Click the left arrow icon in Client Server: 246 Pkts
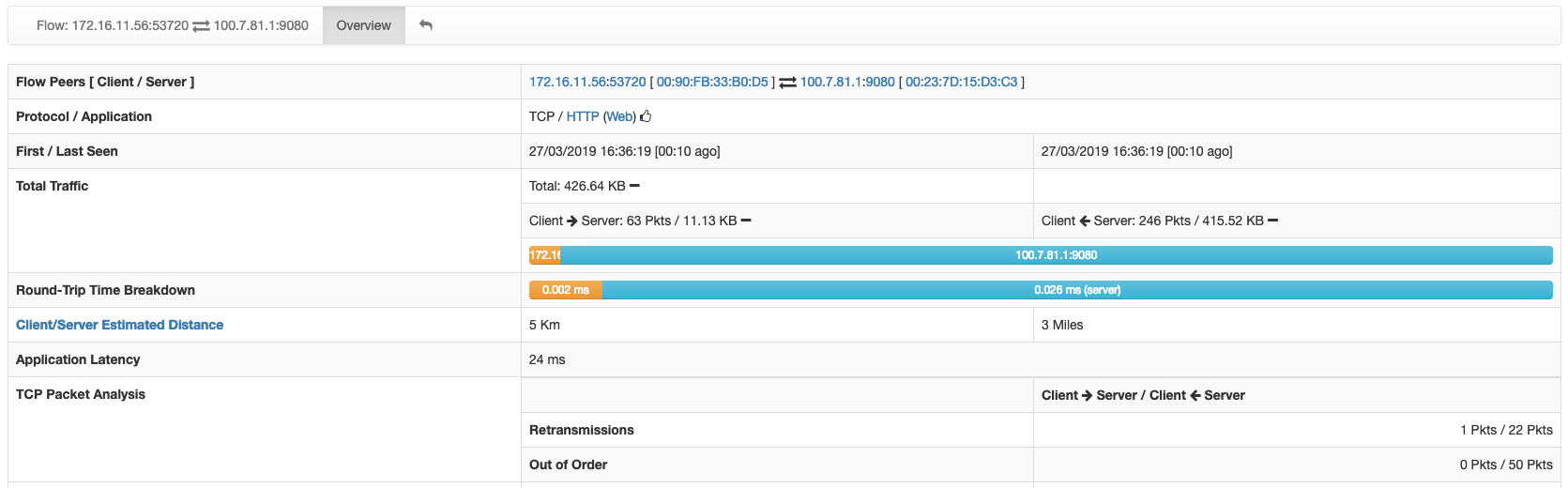Screen dimensions: 1568x488 coord(1085,221)
